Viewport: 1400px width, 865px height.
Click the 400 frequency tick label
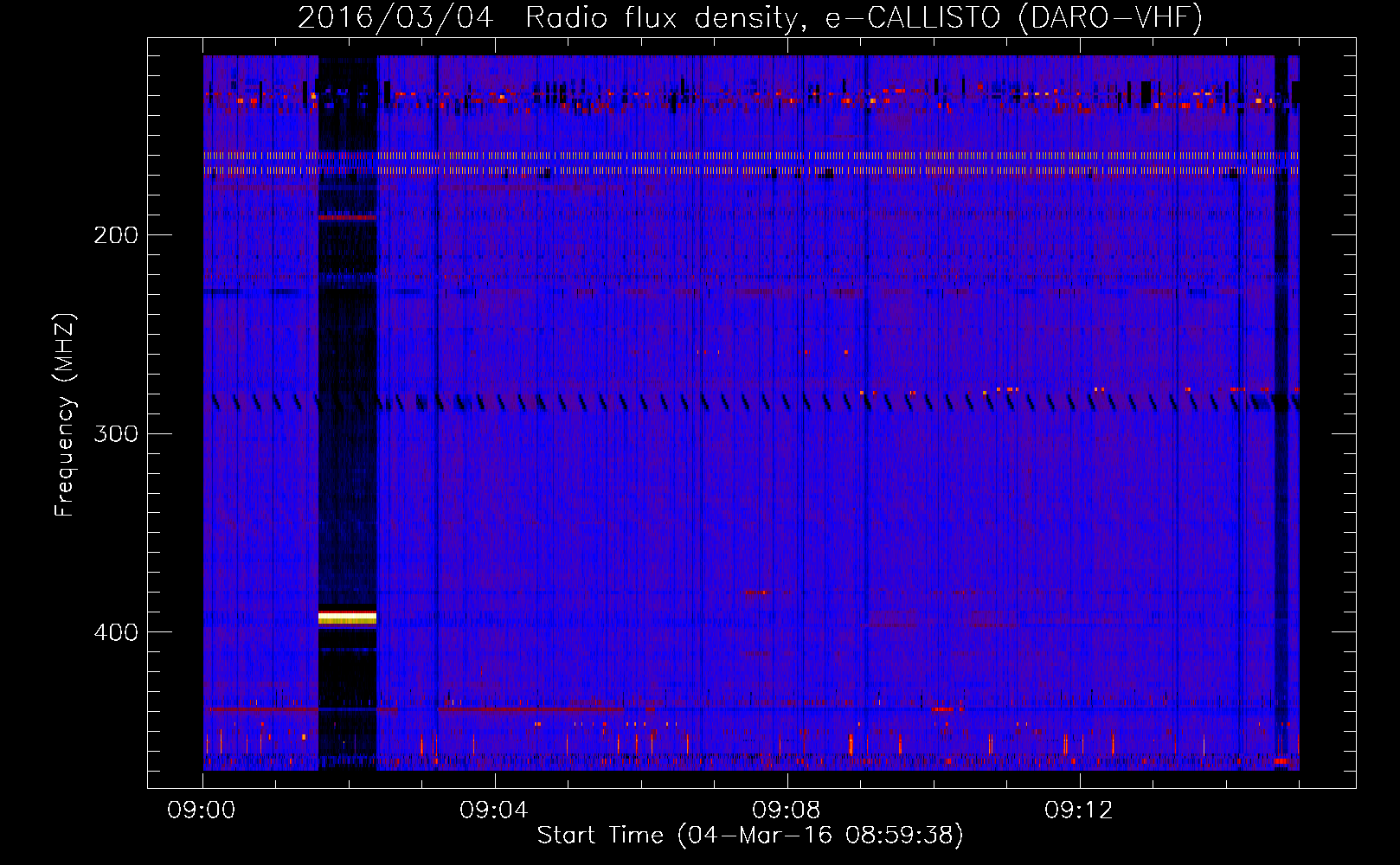click(x=116, y=632)
